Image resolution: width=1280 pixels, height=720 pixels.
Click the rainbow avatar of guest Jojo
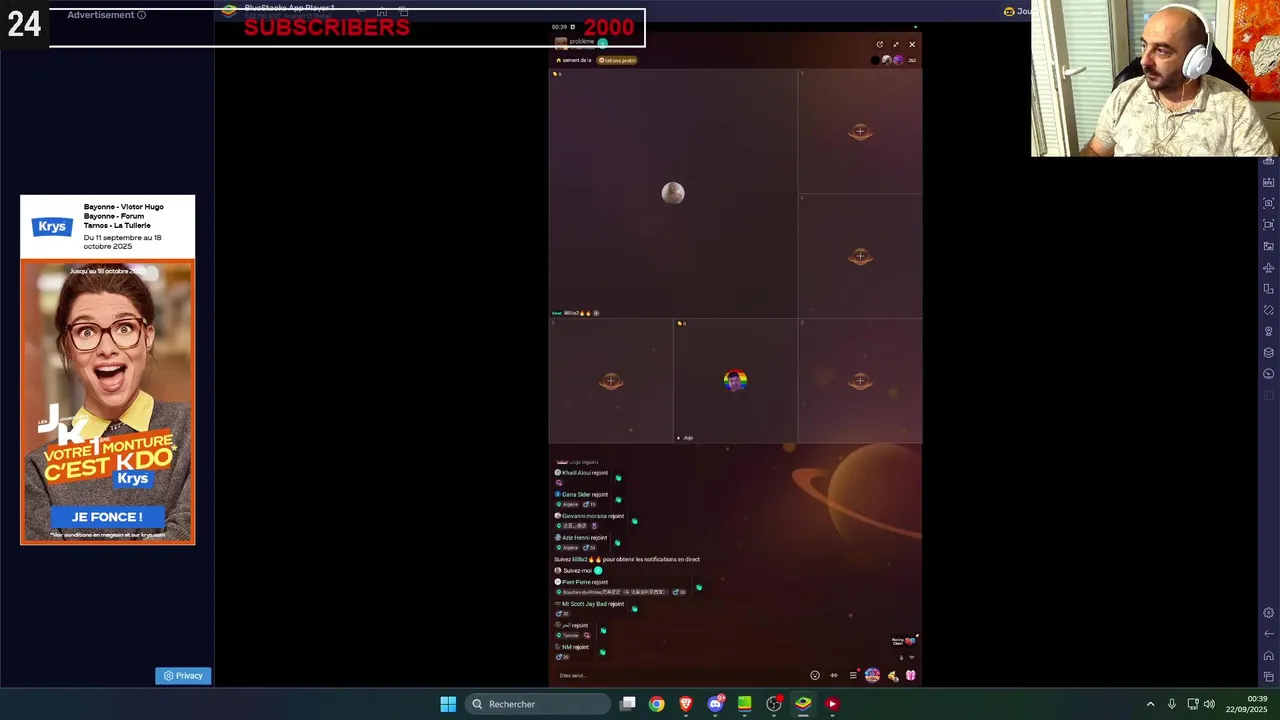point(735,380)
